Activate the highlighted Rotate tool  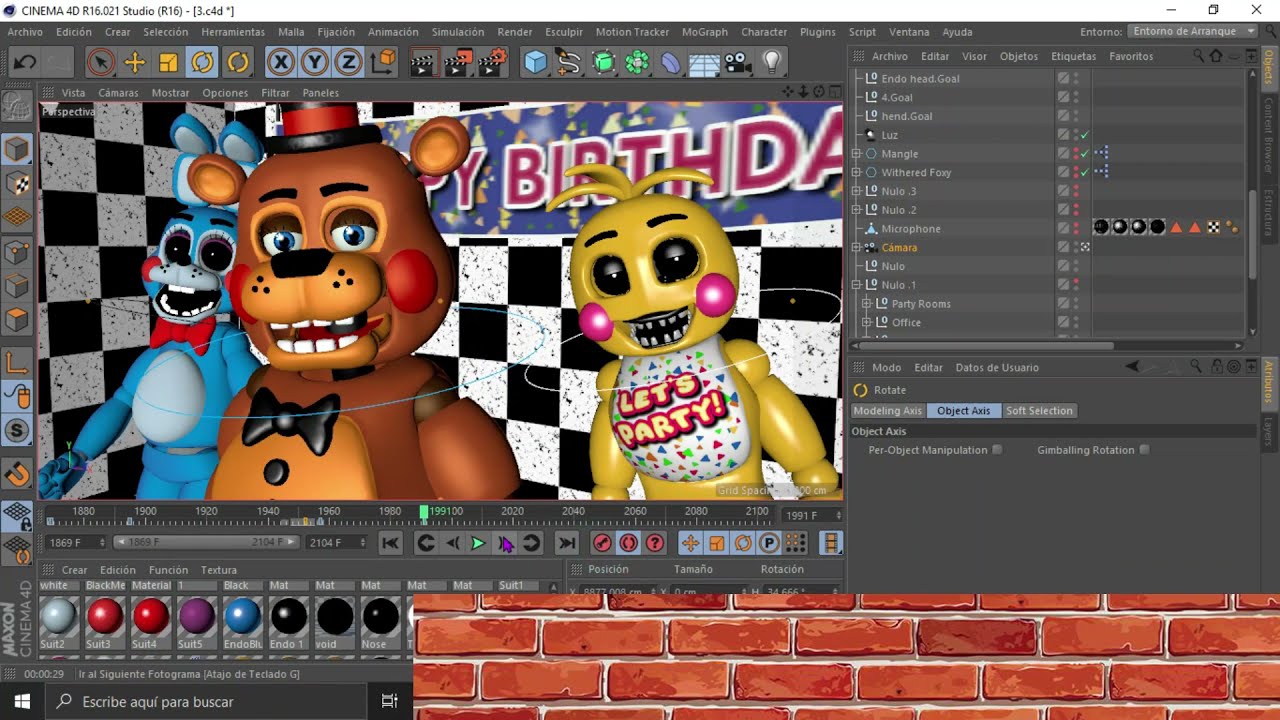click(x=202, y=63)
